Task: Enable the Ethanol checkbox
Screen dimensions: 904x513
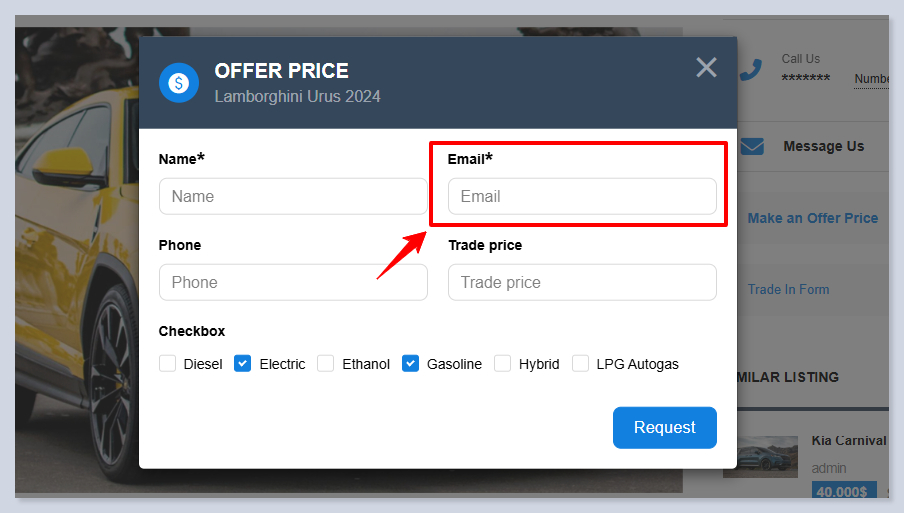Action: 326,364
